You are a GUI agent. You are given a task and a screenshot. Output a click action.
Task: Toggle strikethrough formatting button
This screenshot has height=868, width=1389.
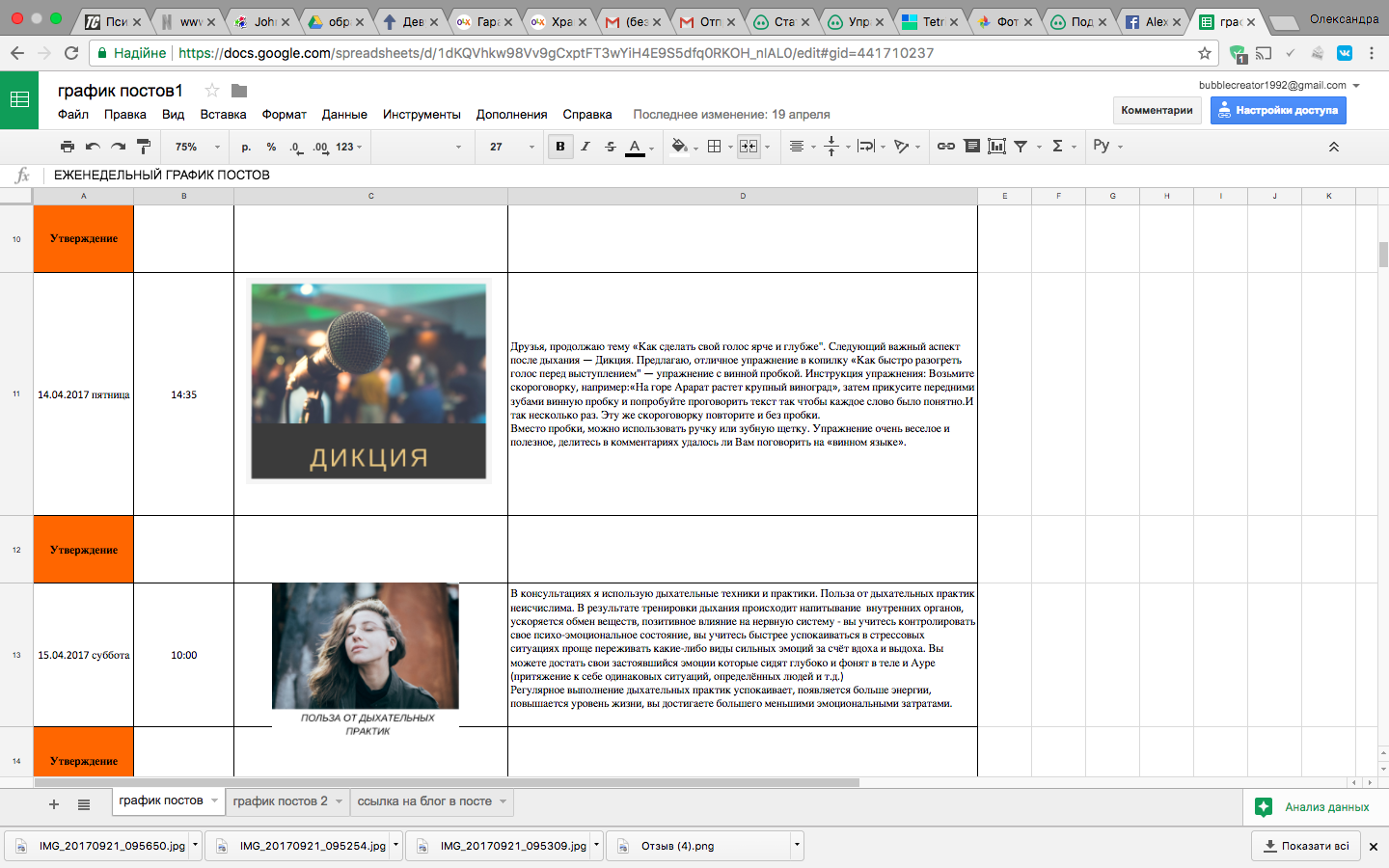[611, 147]
